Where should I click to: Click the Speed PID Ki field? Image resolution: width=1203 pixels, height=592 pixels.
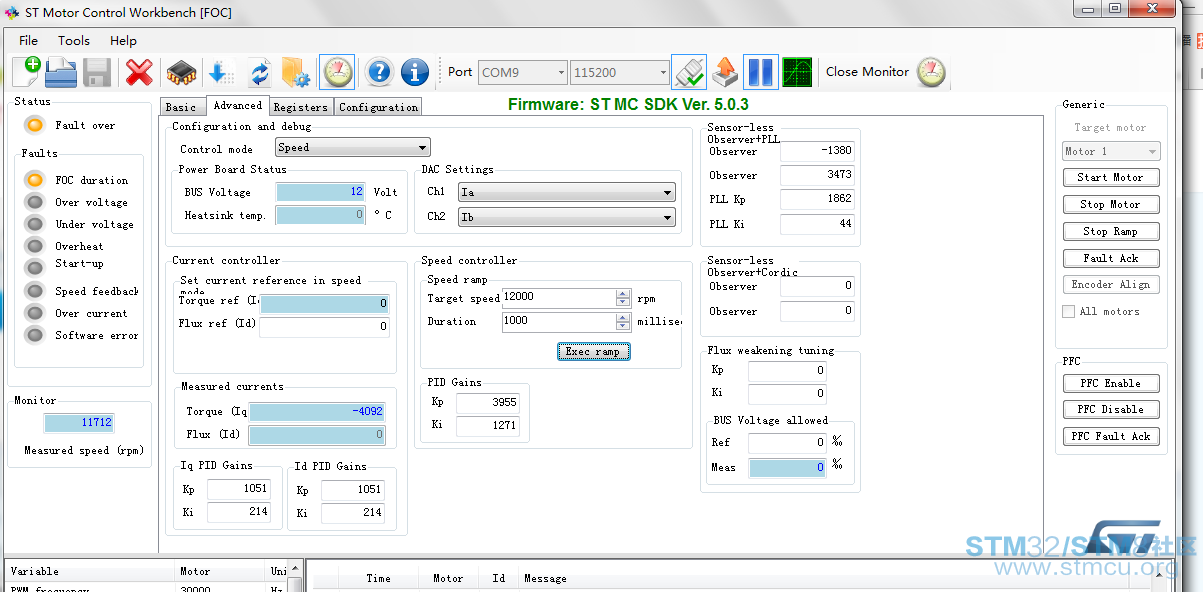487,426
